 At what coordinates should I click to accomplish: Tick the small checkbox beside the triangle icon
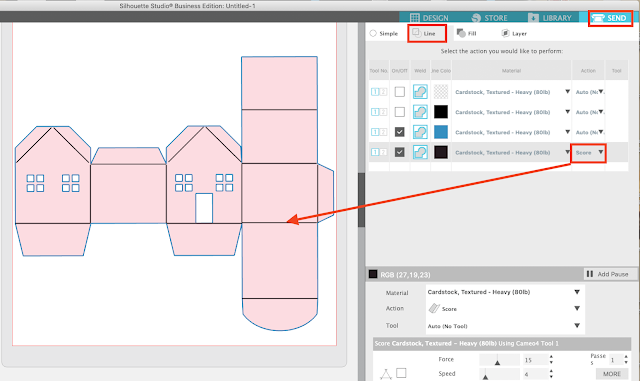tap(401, 373)
